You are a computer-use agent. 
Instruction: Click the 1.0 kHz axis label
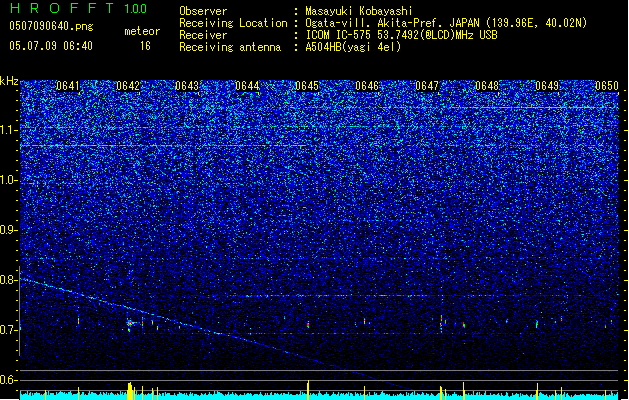pyautogui.click(x=9, y=180)
